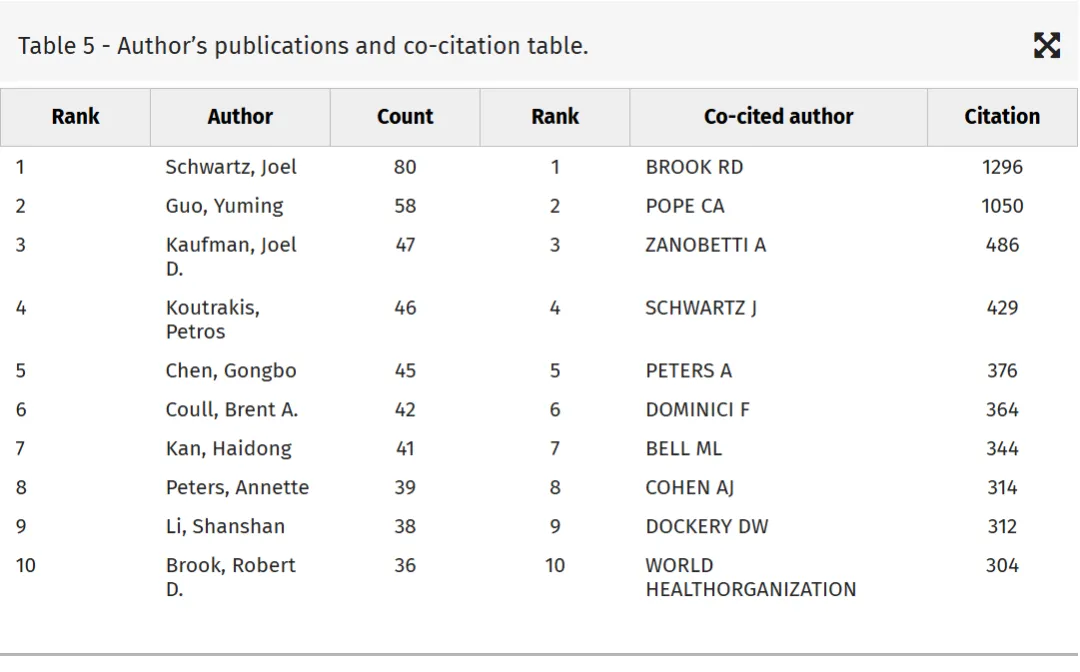The image size is (1080, 672).
Task: Click the Author column header
Action: tap(240, 116)
